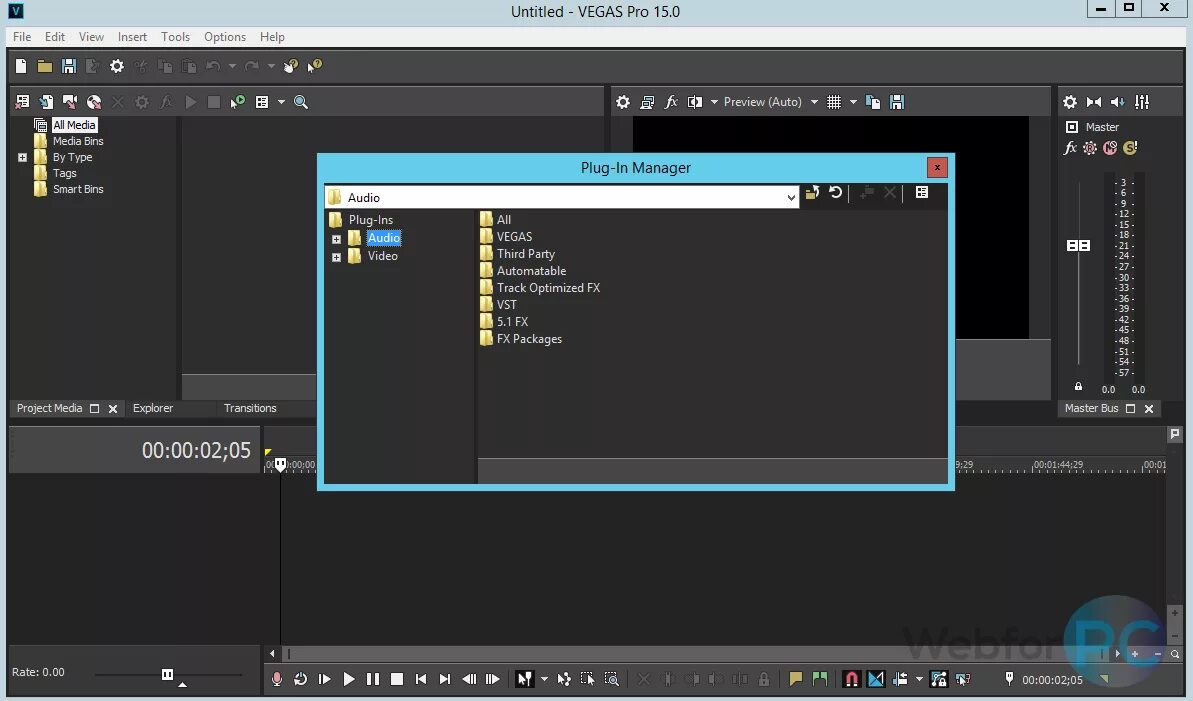Viewport: 1193px width, 701px height.
Task: Open Master Bus audio properties gear
Action: [x=1070, y=102]
